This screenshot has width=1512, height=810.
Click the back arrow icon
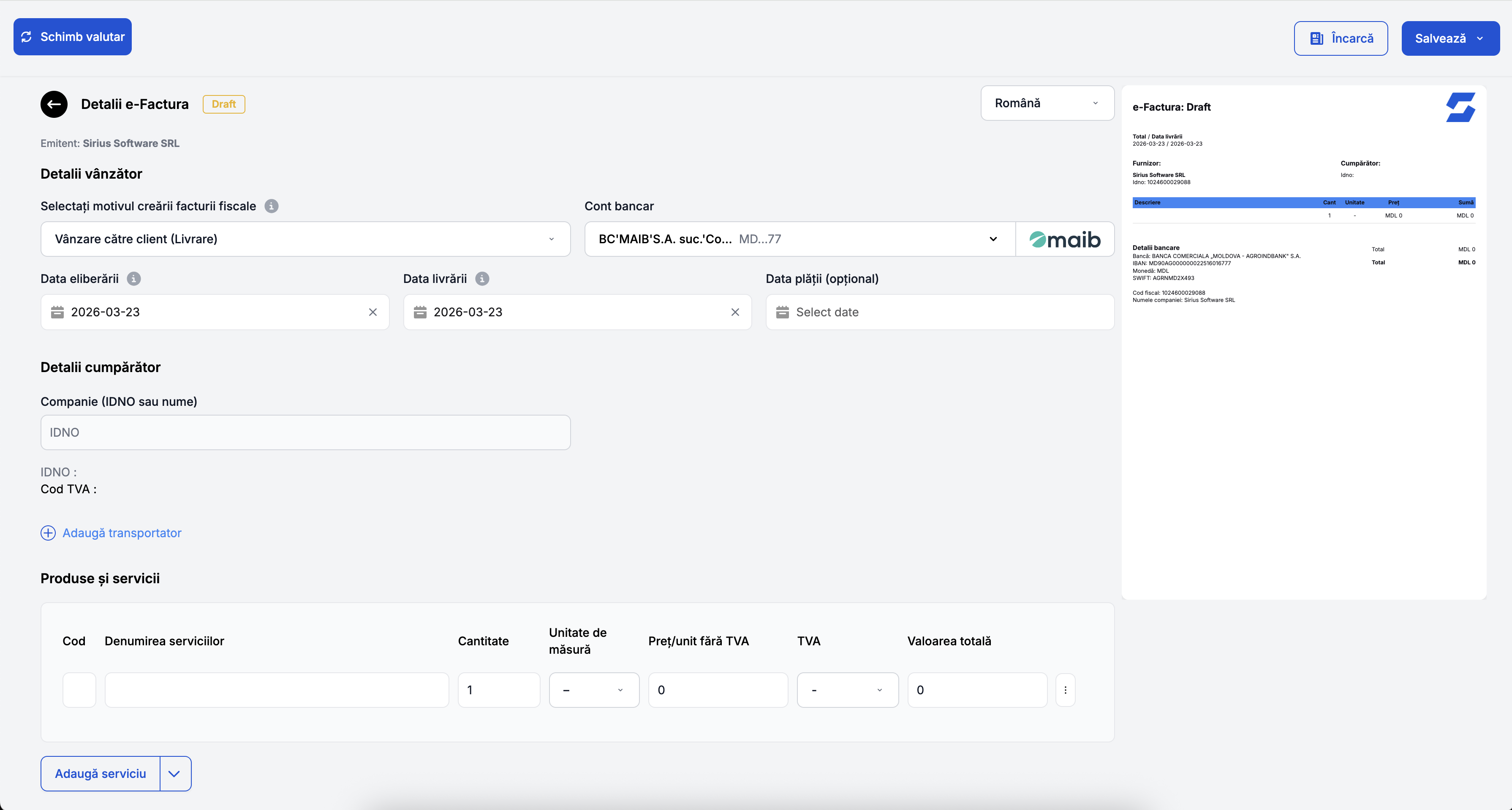tap(54, 104)
